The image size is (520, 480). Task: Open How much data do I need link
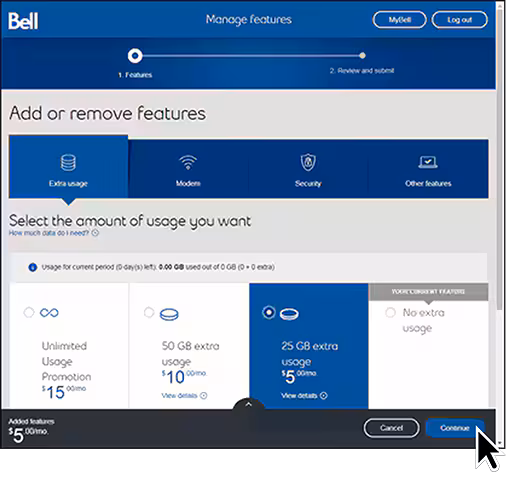tap(49, 233)
